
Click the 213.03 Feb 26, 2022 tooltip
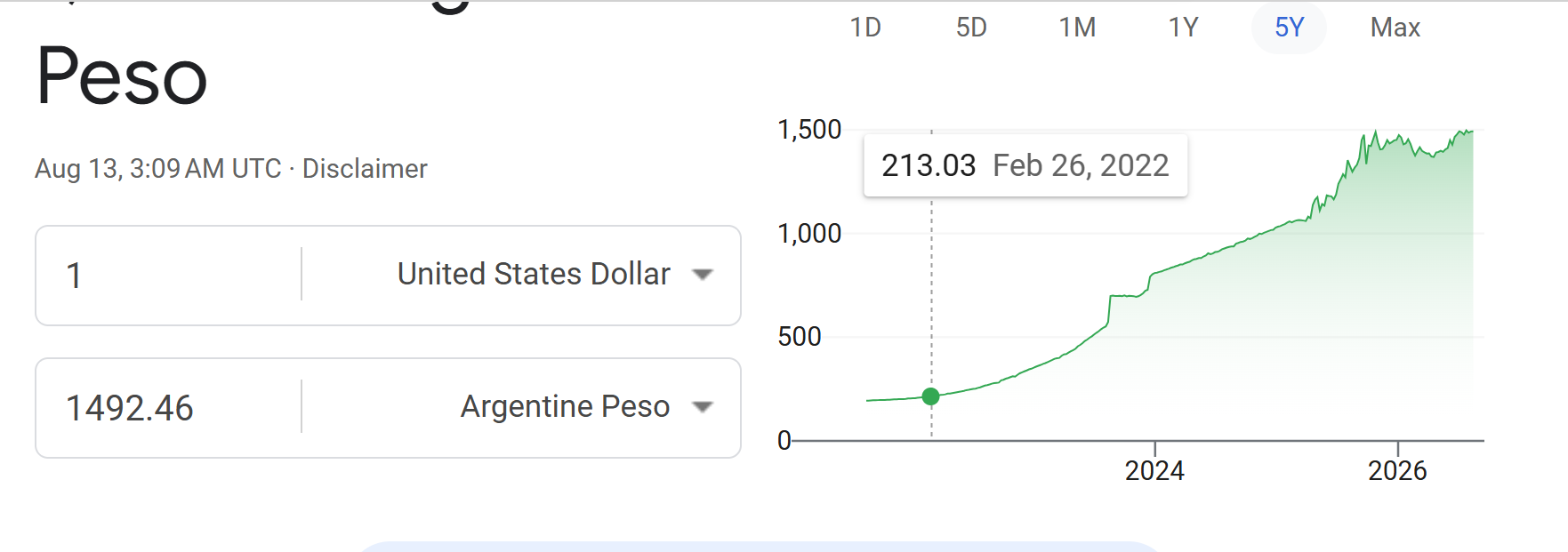coord(1025,165)
